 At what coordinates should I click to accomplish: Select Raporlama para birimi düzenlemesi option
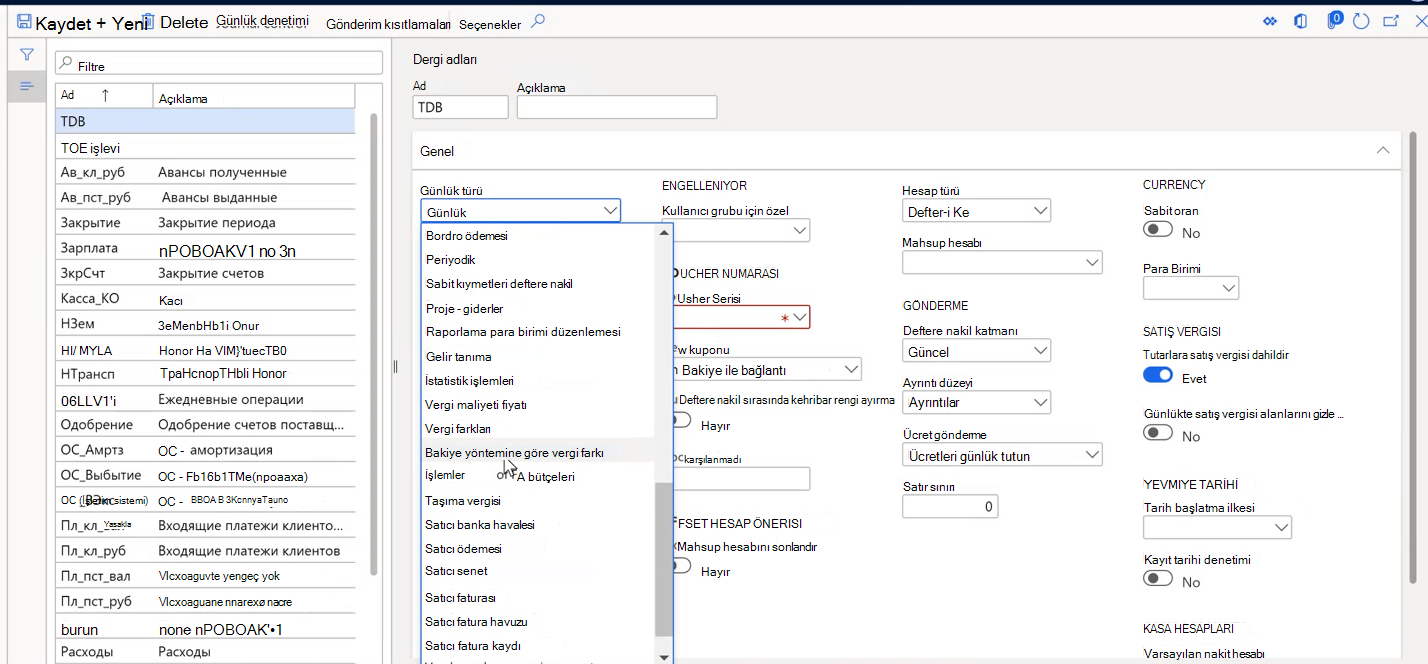click(x=538, y=332)
